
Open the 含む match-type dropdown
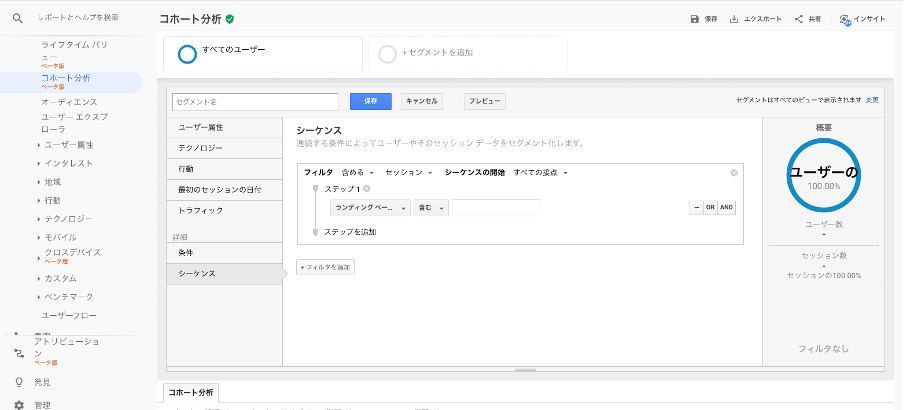430,208
